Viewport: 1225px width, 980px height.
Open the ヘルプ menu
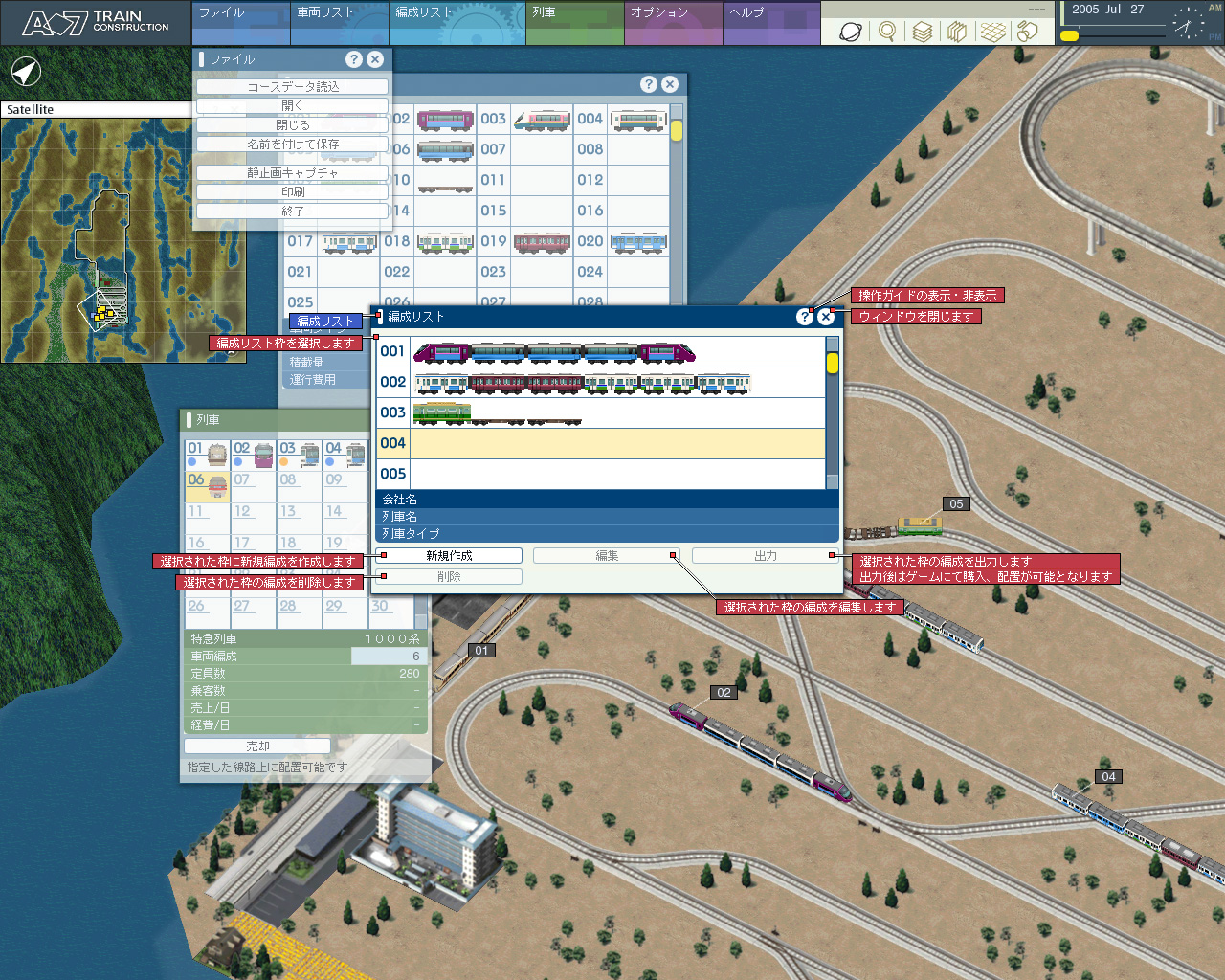coord(771,22)
